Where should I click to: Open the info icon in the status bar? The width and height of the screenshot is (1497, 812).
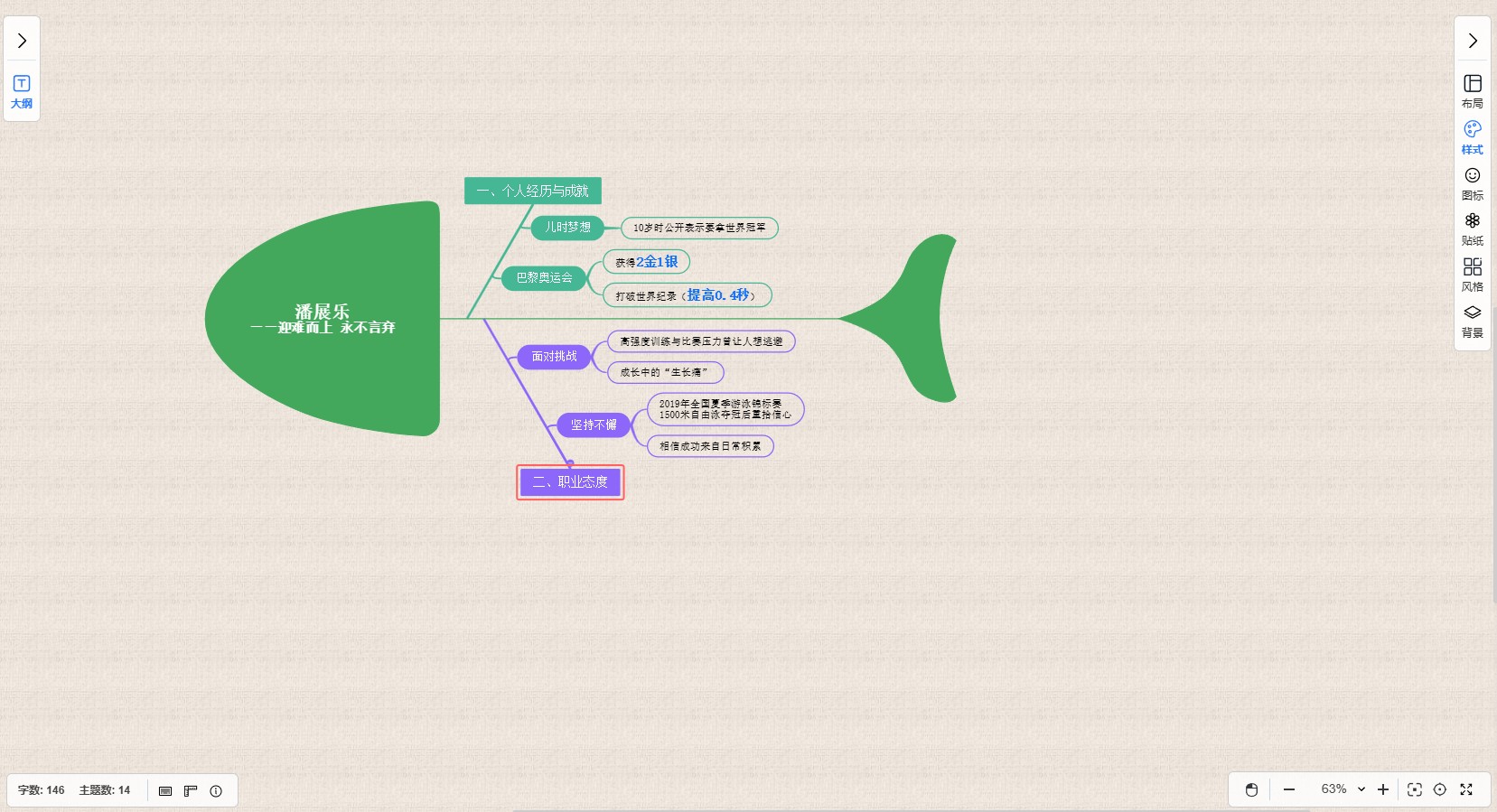[216, 790]
